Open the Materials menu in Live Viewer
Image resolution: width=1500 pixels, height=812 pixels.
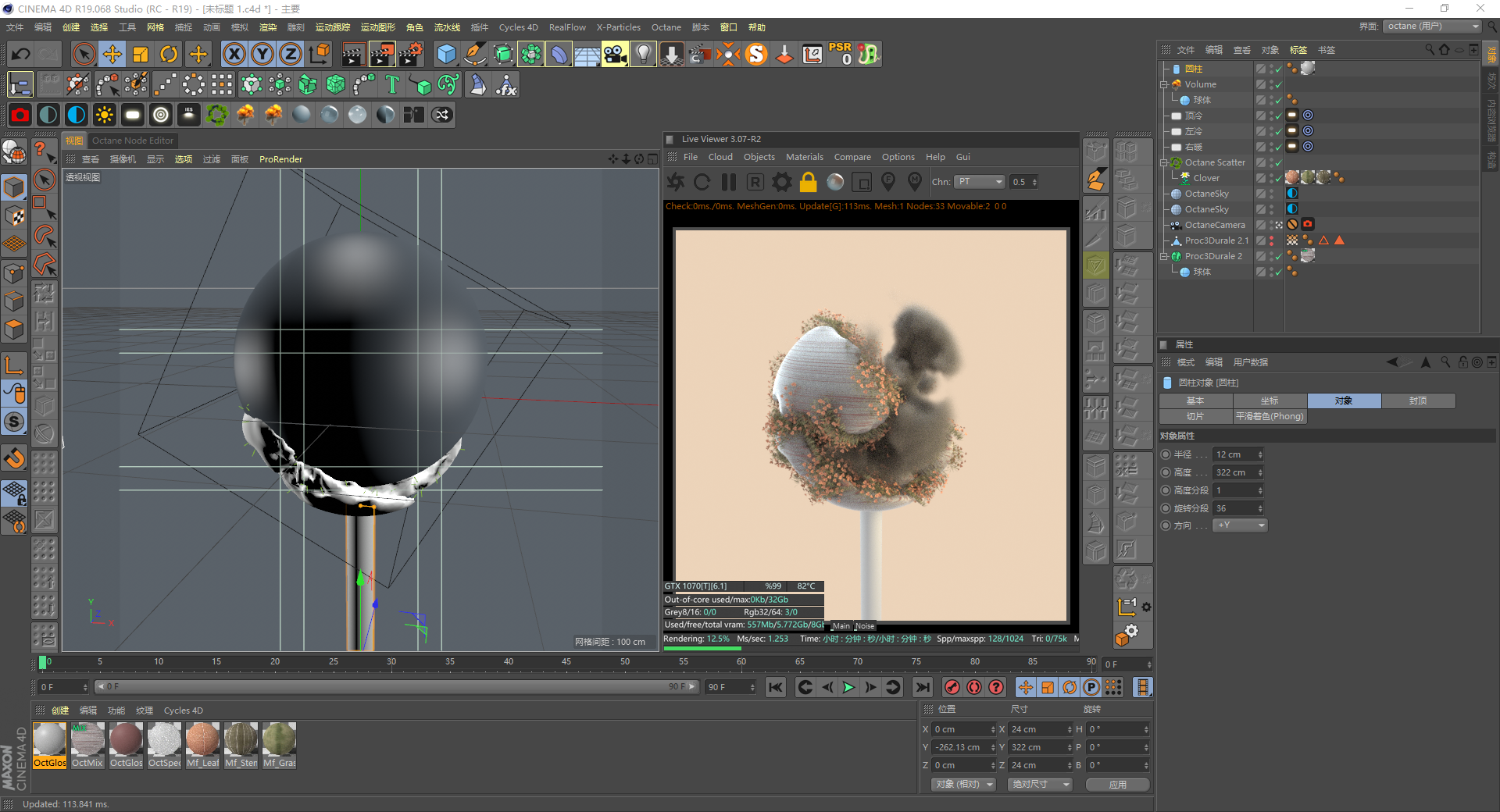click(804, 157)
